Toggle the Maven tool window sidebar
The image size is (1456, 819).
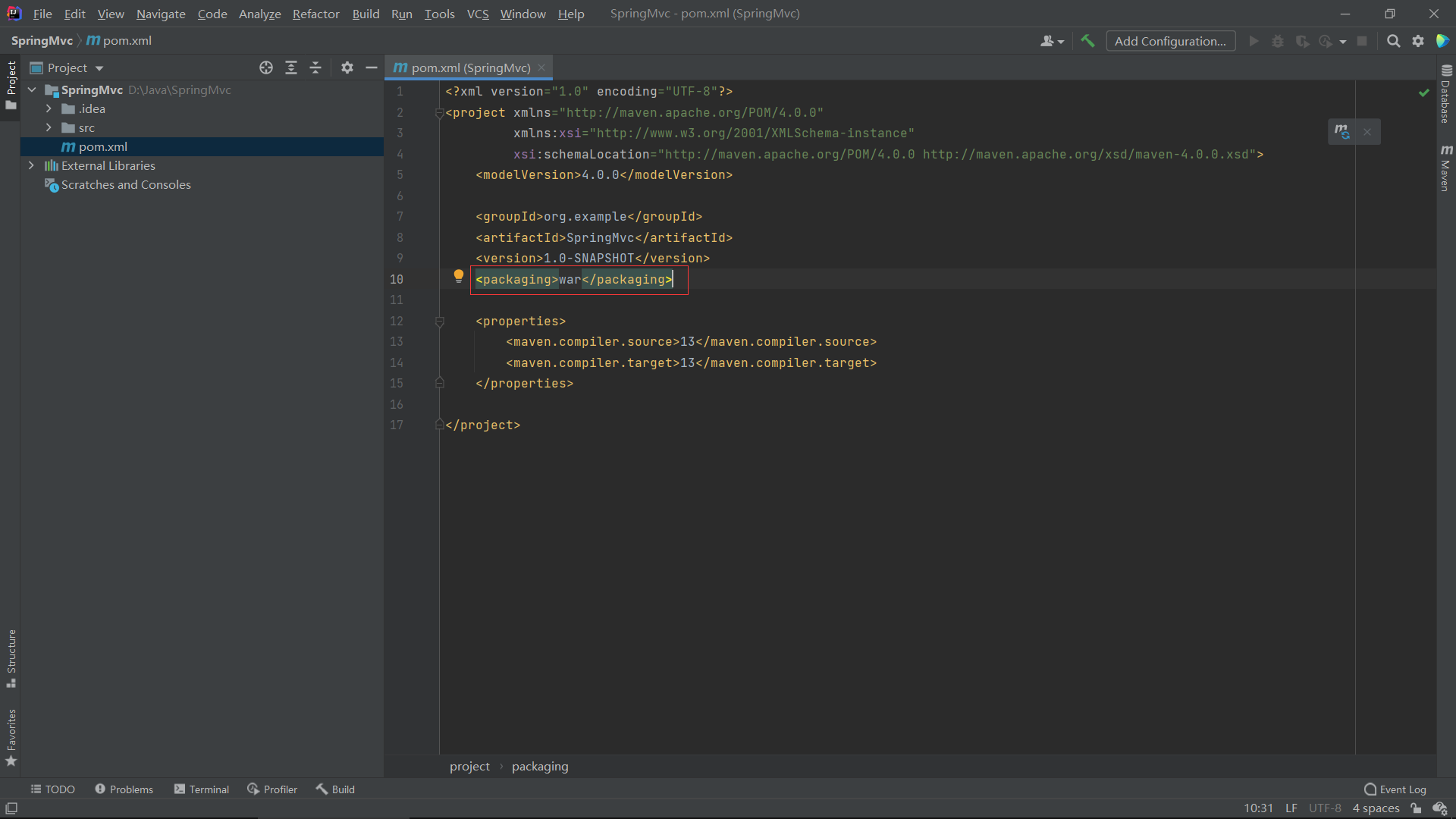(1446, 168)
